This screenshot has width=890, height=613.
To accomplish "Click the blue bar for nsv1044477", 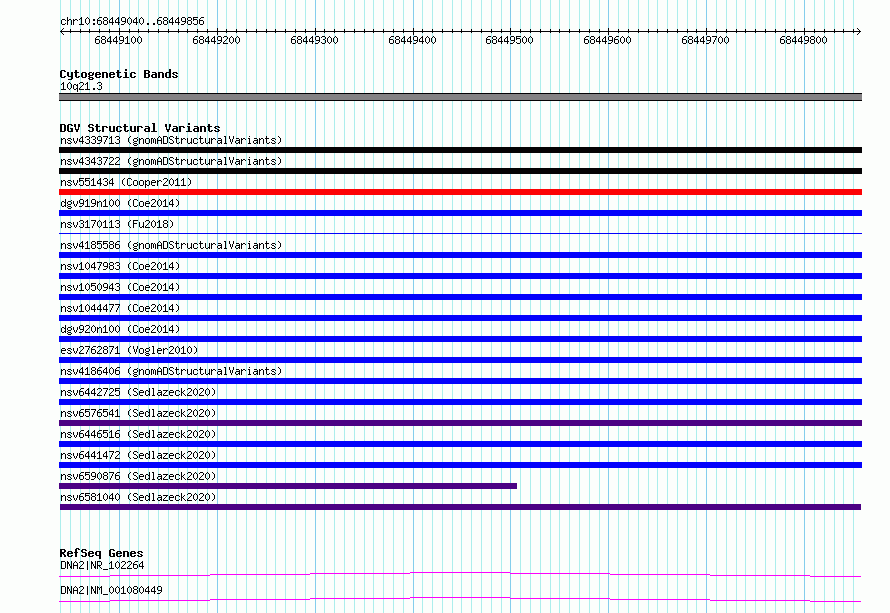I will pyautogui.click(x=460, y=318).
